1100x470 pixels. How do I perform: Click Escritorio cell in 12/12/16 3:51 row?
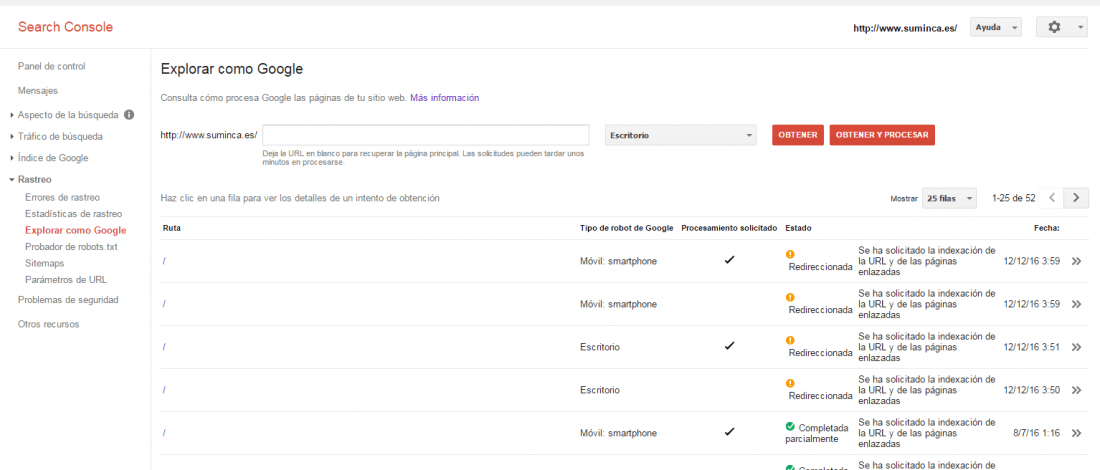point(600,347)
